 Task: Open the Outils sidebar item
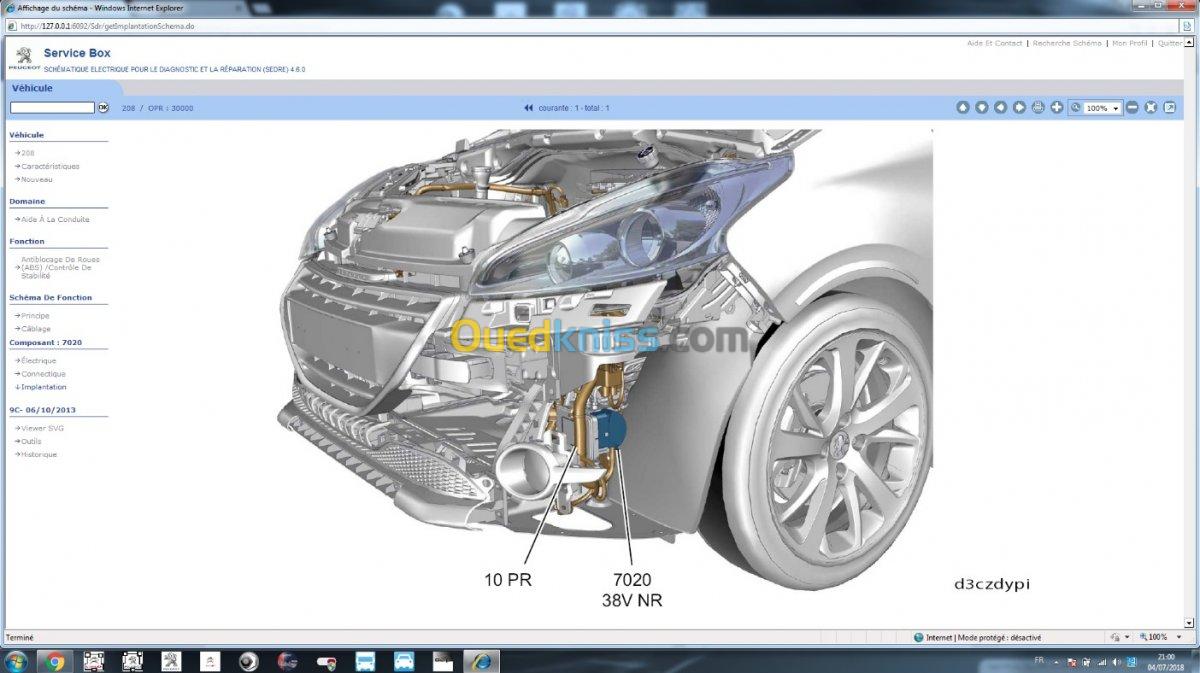pyautogui.click(x=31, y=441)
